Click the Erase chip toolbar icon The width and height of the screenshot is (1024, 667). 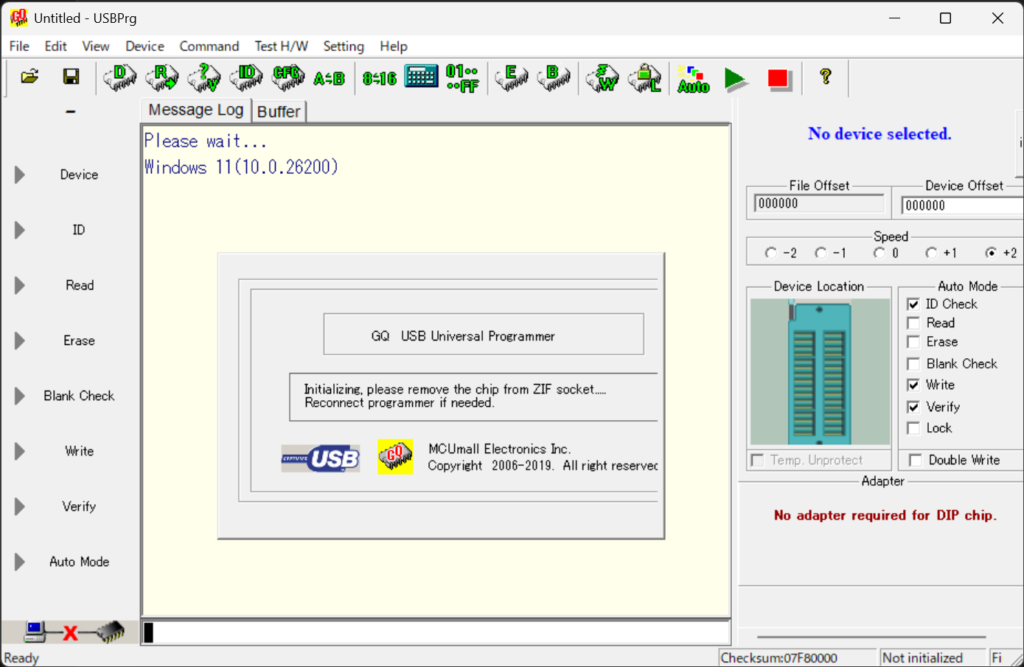tap(512, 77)
